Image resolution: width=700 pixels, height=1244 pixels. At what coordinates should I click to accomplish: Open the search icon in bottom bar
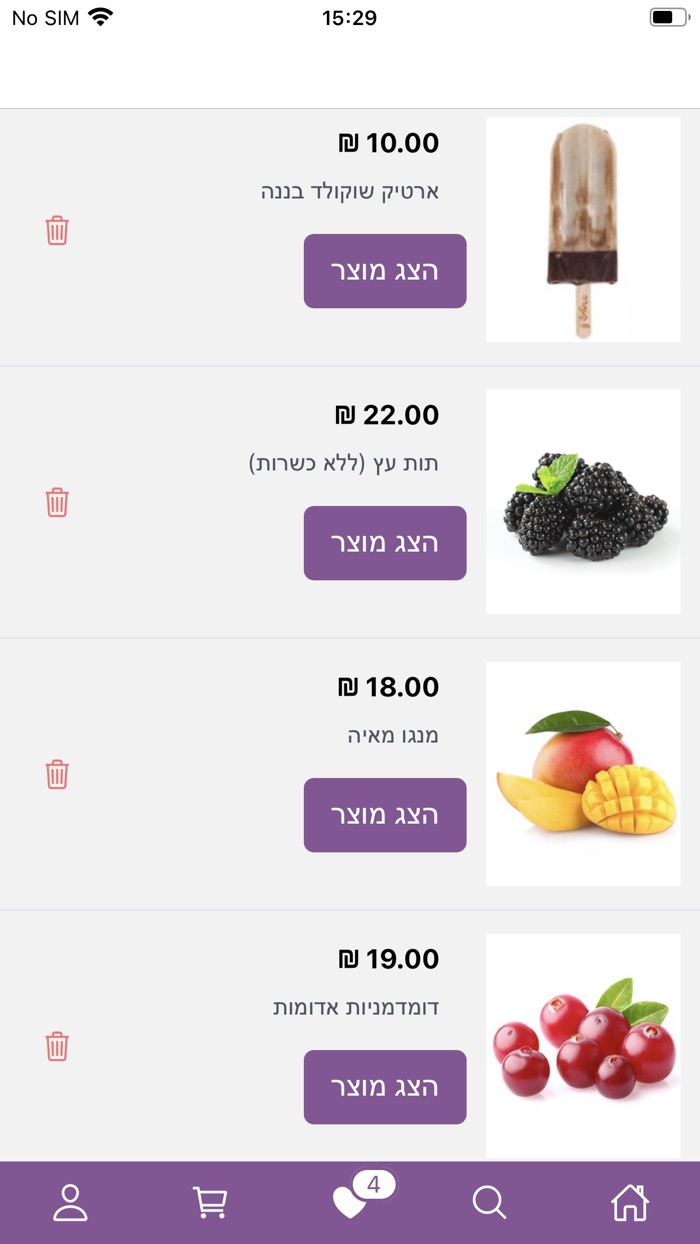[490, 1203]
